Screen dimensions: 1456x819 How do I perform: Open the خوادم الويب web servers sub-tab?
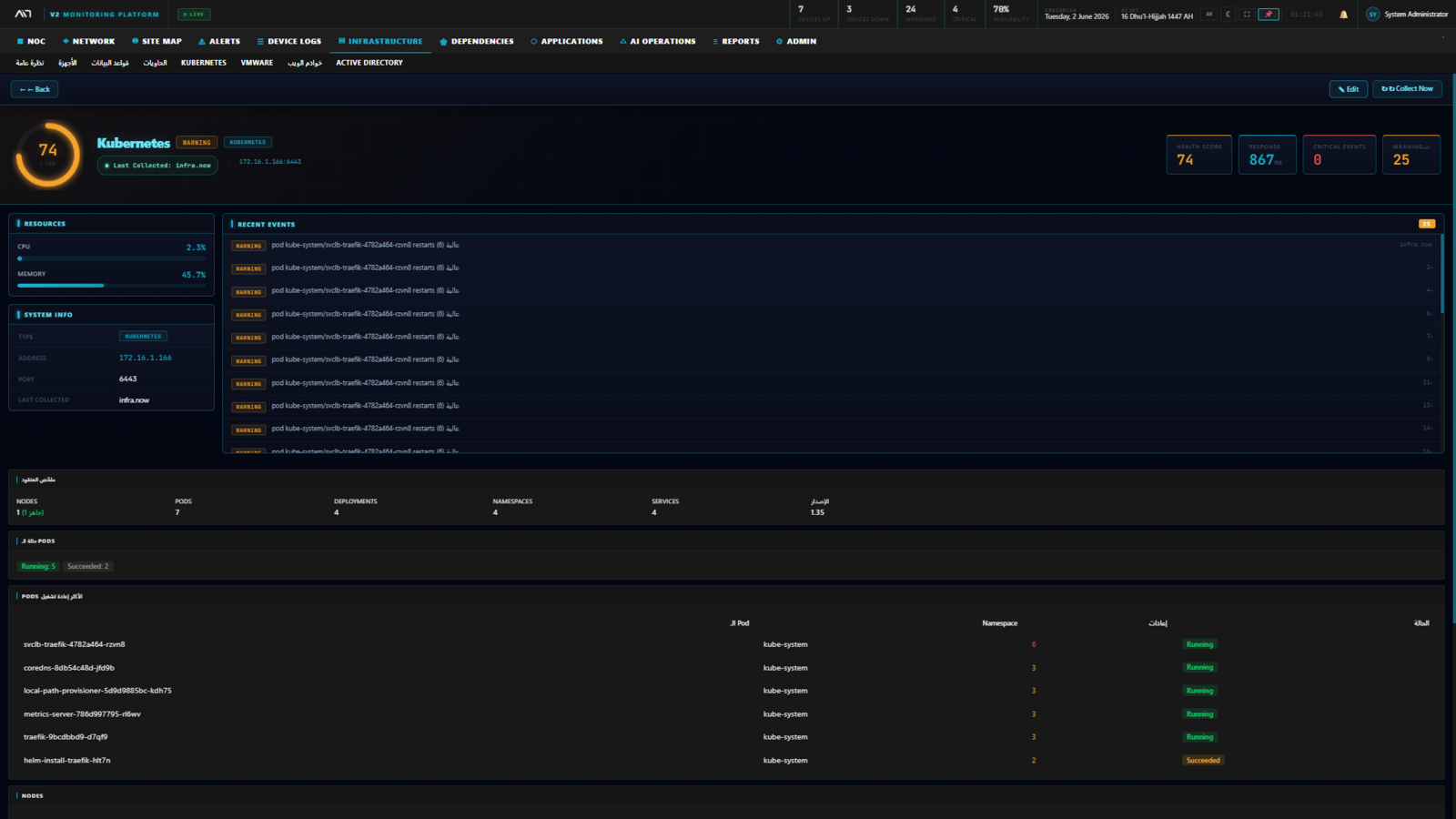(x=305, y=63)
